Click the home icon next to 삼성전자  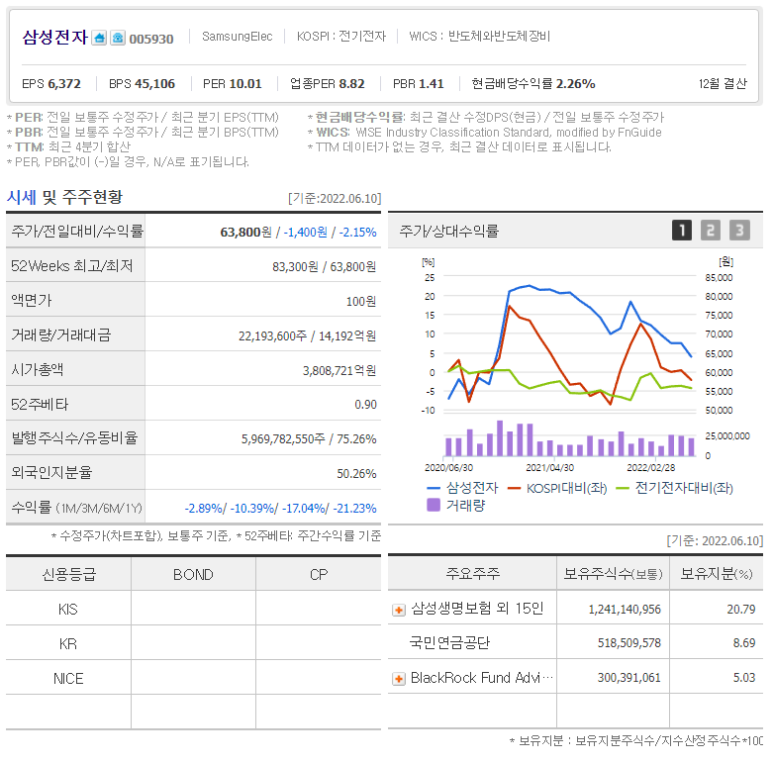pyautogui.click(x=99, y=38)
